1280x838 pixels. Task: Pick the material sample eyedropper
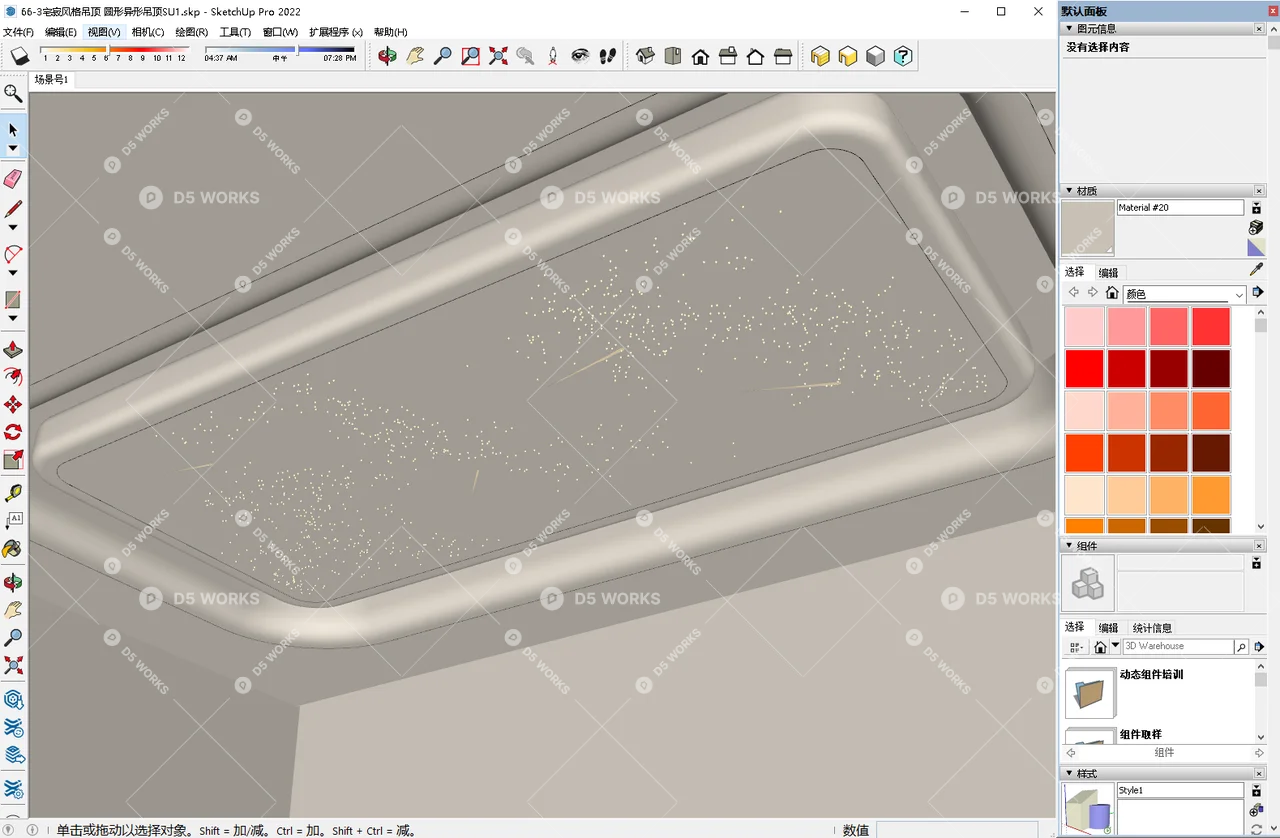1256,269
